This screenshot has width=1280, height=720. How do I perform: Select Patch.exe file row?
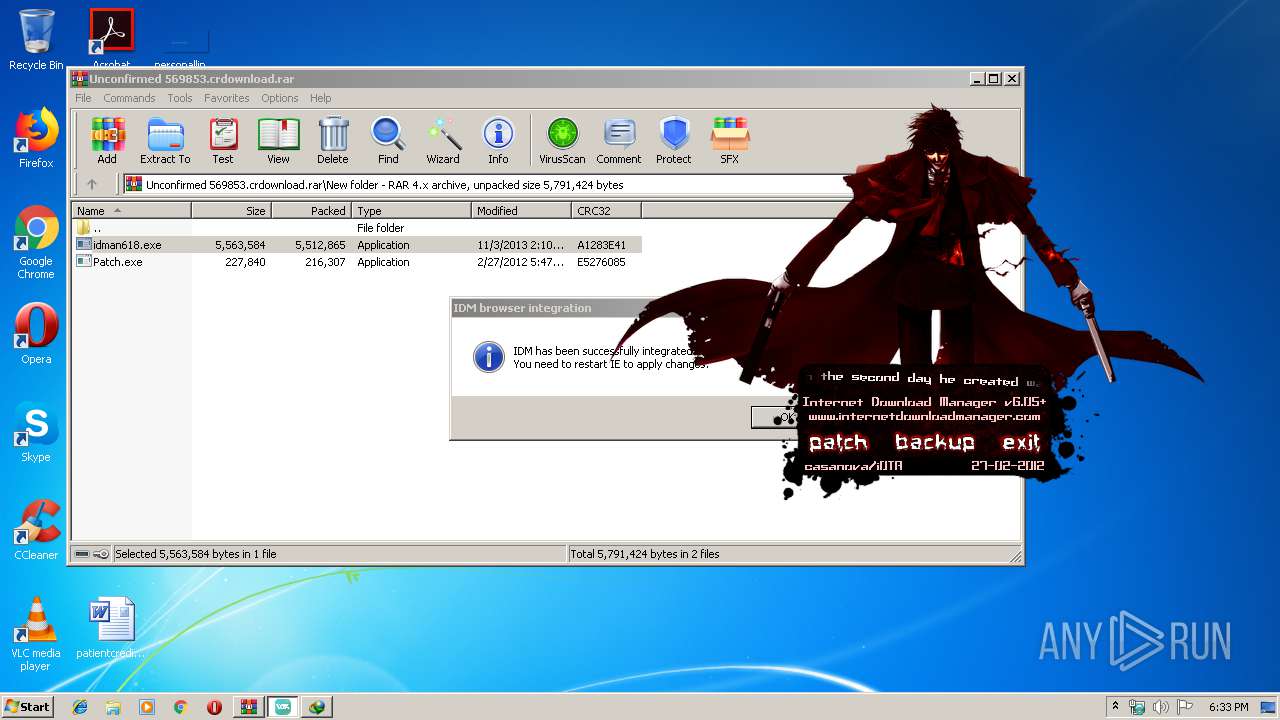(x=357, y=262)
